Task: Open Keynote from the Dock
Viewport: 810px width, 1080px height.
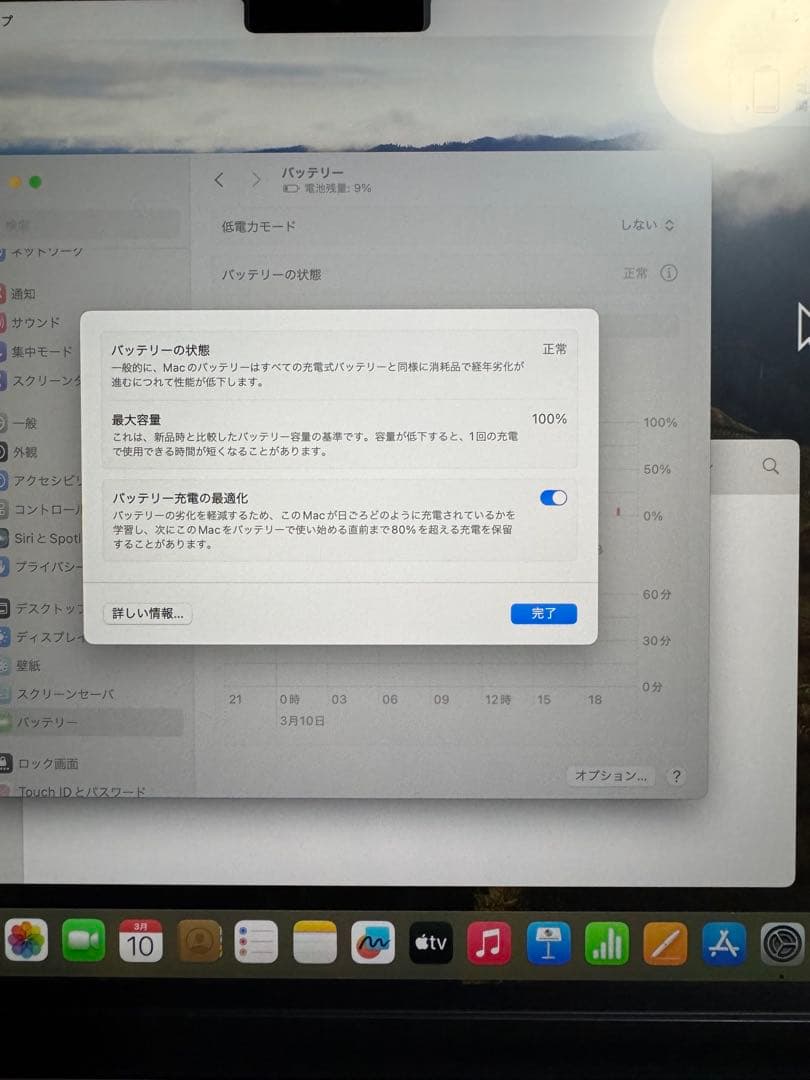Action: 545,941
